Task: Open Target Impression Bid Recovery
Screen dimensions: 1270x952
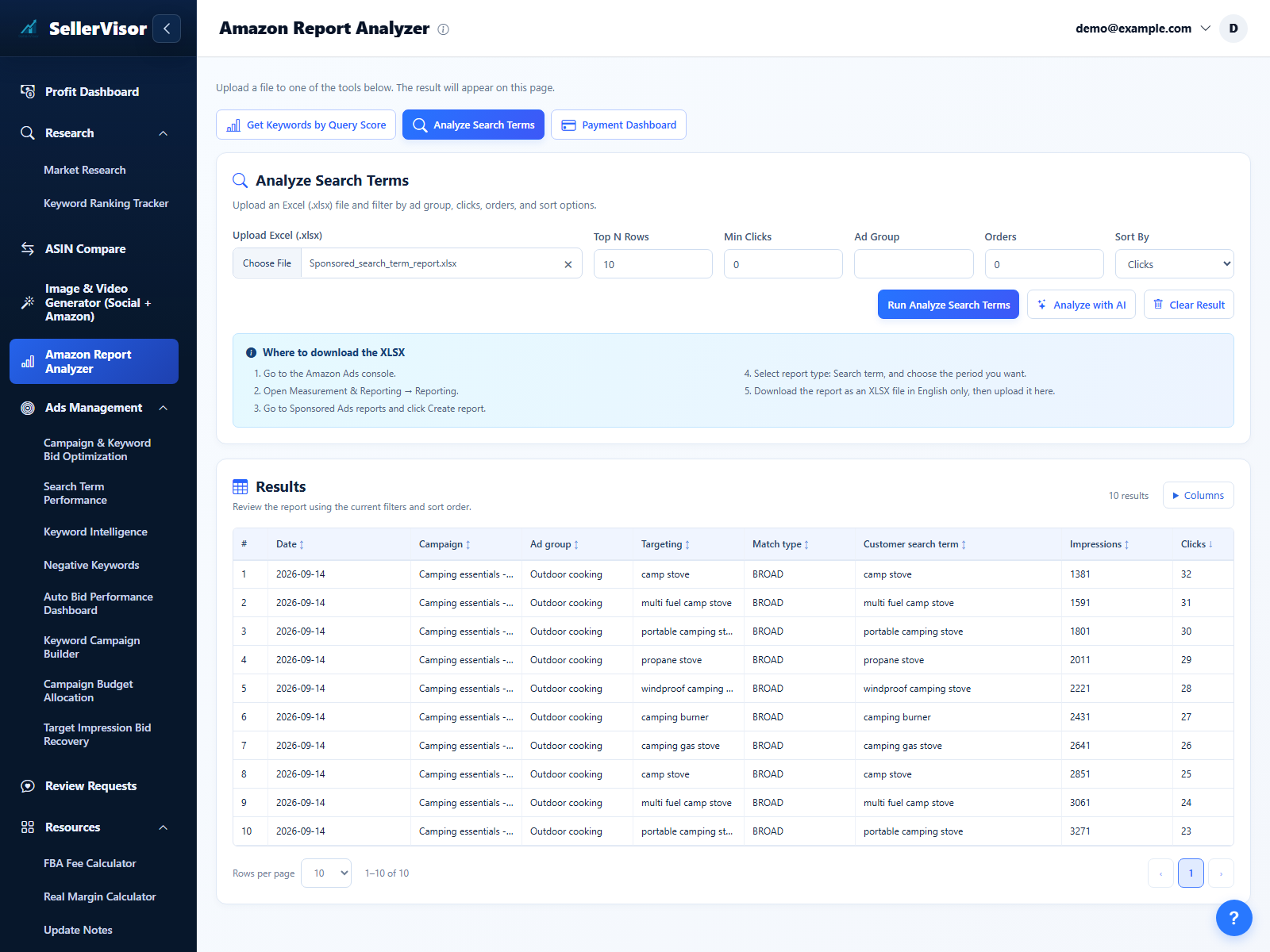Action: [97, 735]
